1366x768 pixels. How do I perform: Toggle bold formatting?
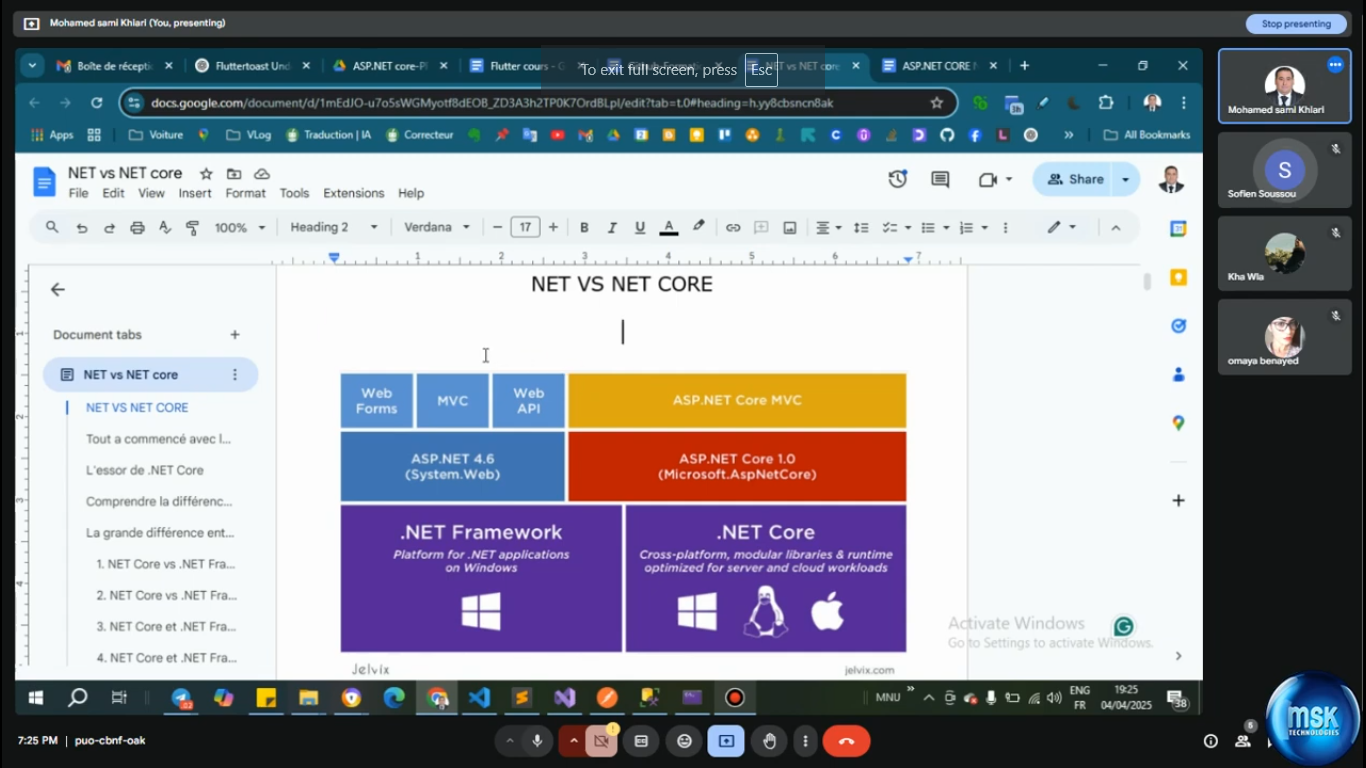585,228
